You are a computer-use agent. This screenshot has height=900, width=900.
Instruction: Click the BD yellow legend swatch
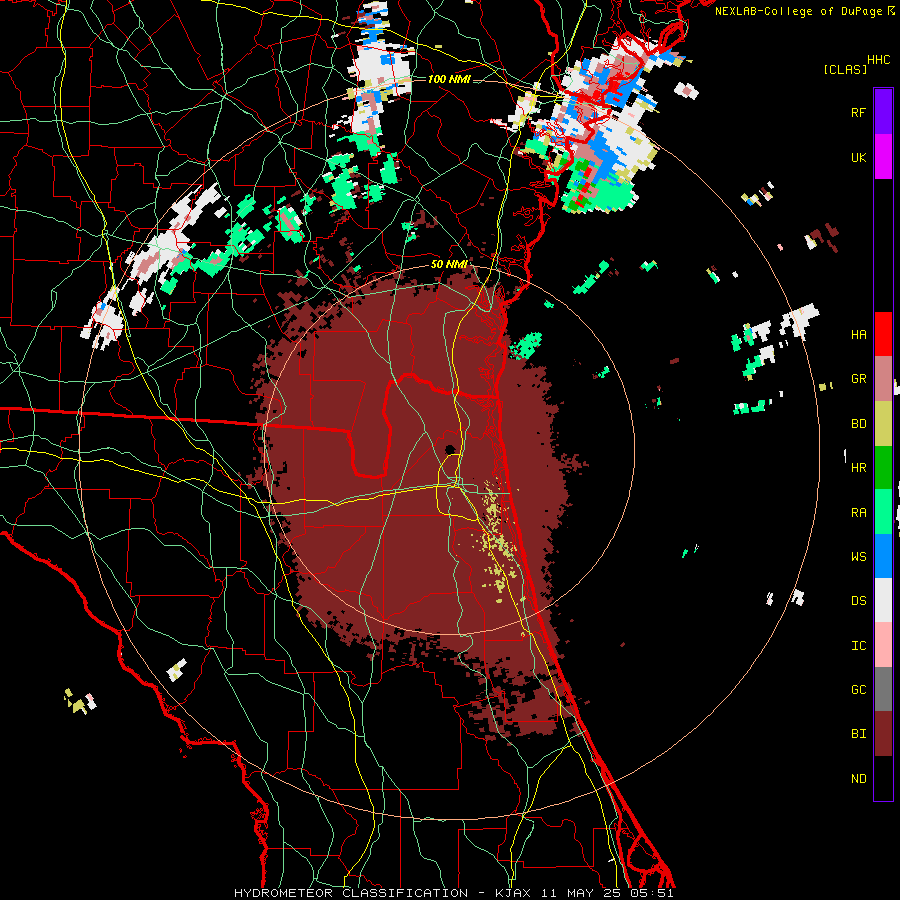click(883, 424)
